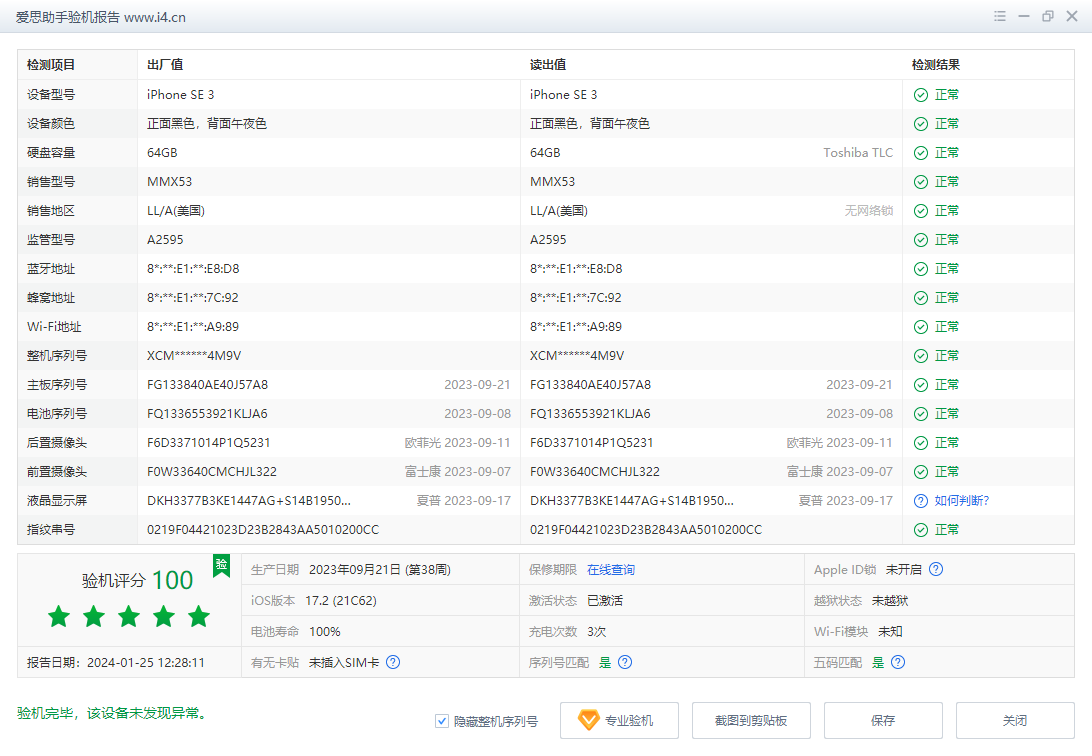Select factory 监管型号 value A2595
The image size is (1092, 756).
tap(165, 239)
